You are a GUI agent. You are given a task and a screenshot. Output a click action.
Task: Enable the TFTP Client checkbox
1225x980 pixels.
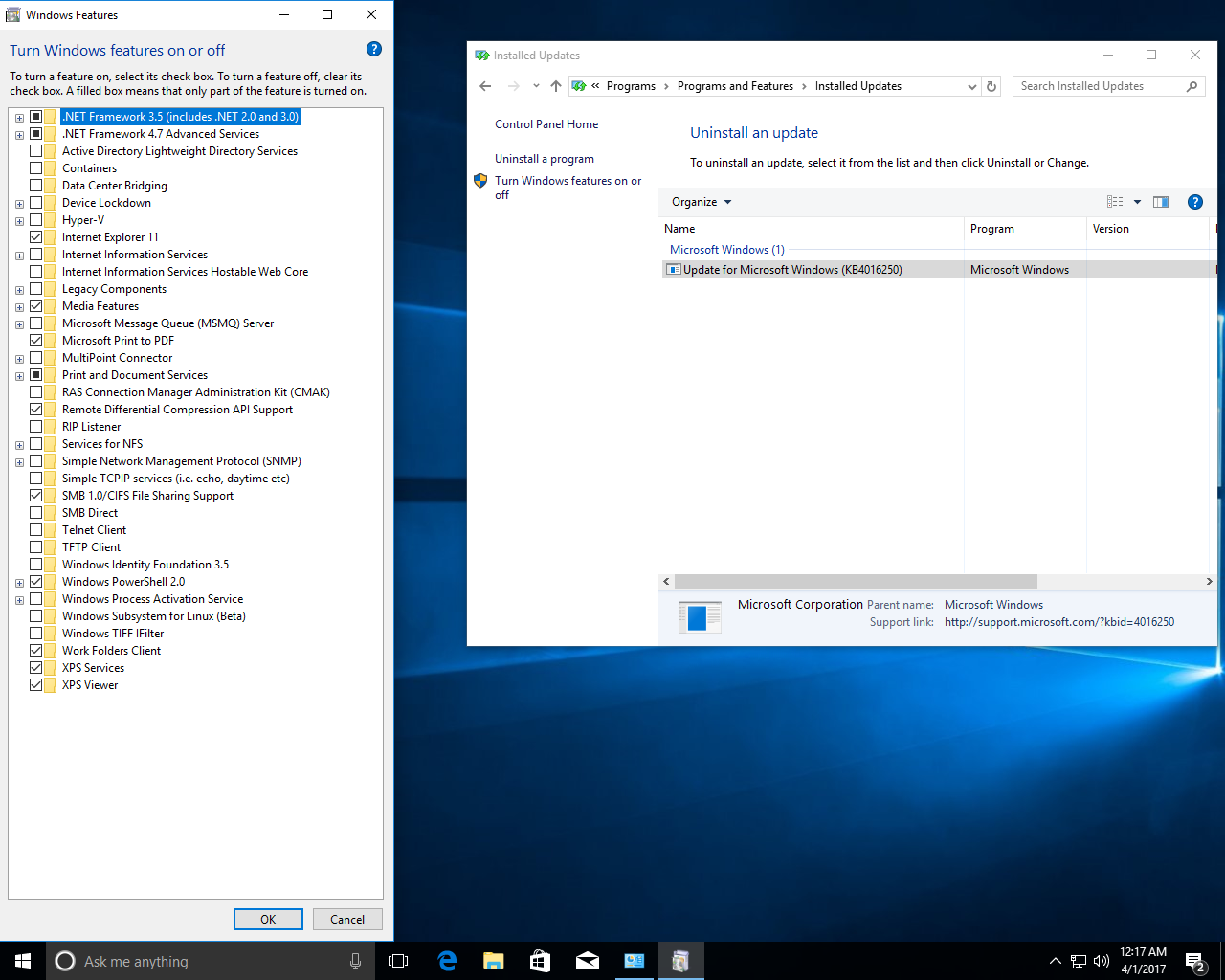pyautogui.click(x=35, y=547)
